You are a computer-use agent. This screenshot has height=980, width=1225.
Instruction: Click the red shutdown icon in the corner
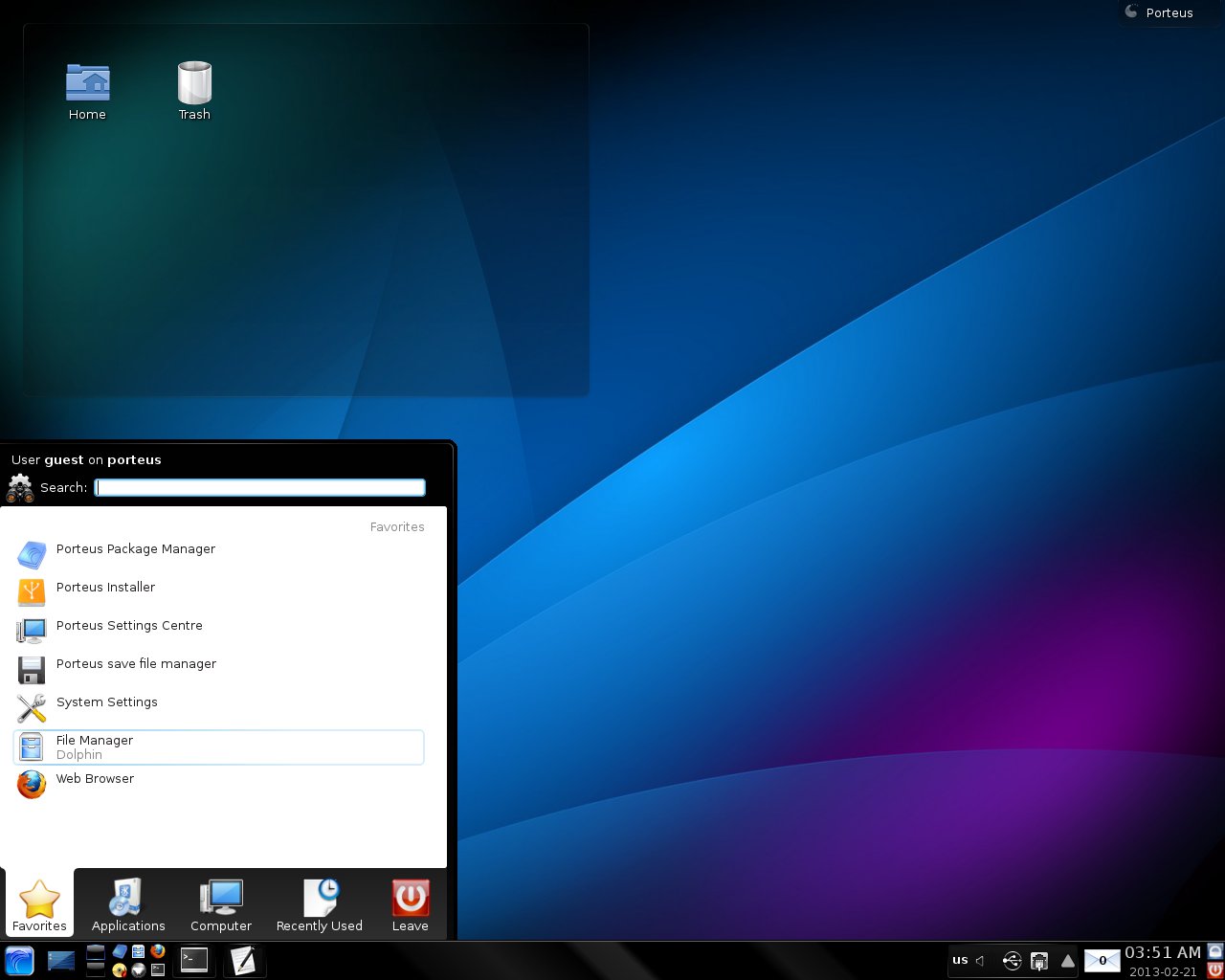[1214, 969]
